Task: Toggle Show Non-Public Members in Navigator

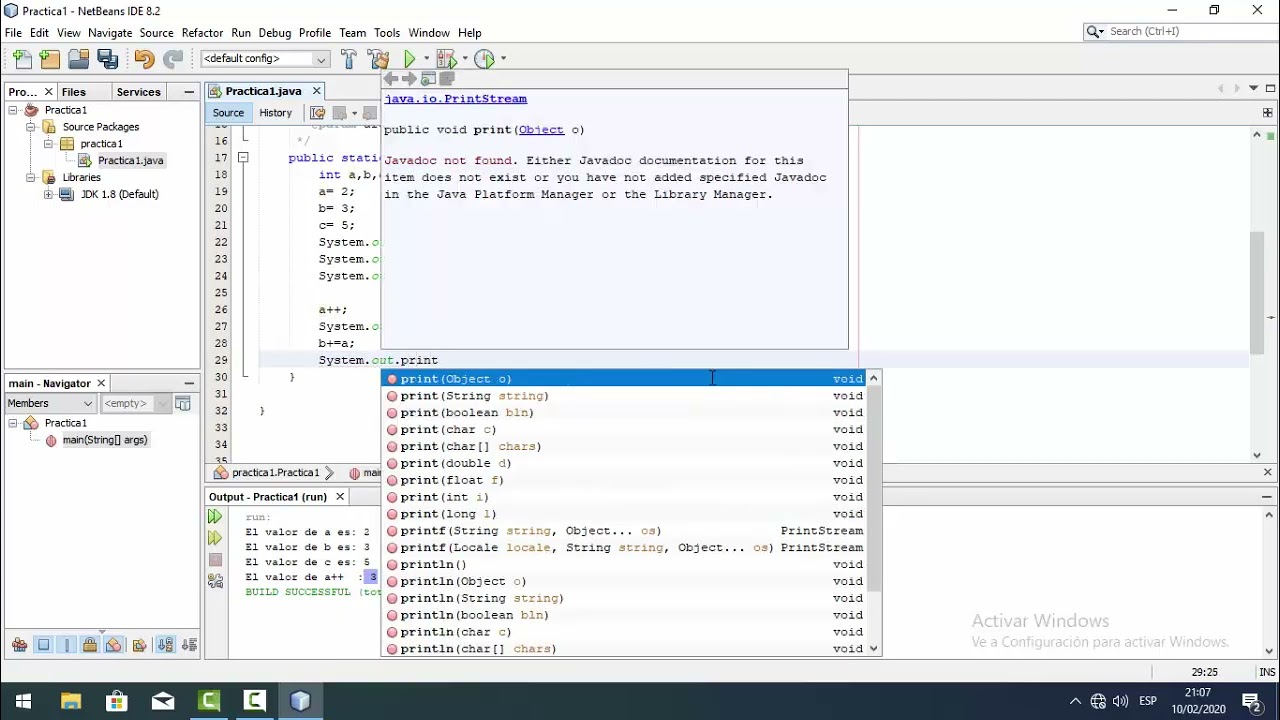Action: 90,645
